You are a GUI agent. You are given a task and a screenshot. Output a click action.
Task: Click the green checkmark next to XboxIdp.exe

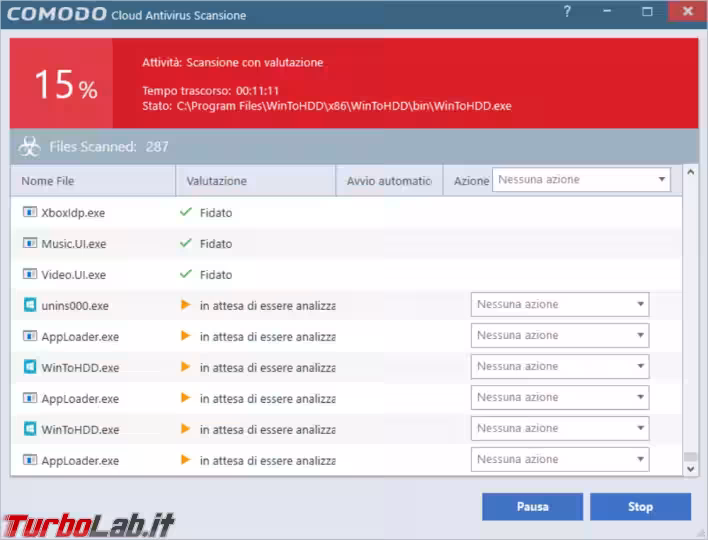point(186,212)
